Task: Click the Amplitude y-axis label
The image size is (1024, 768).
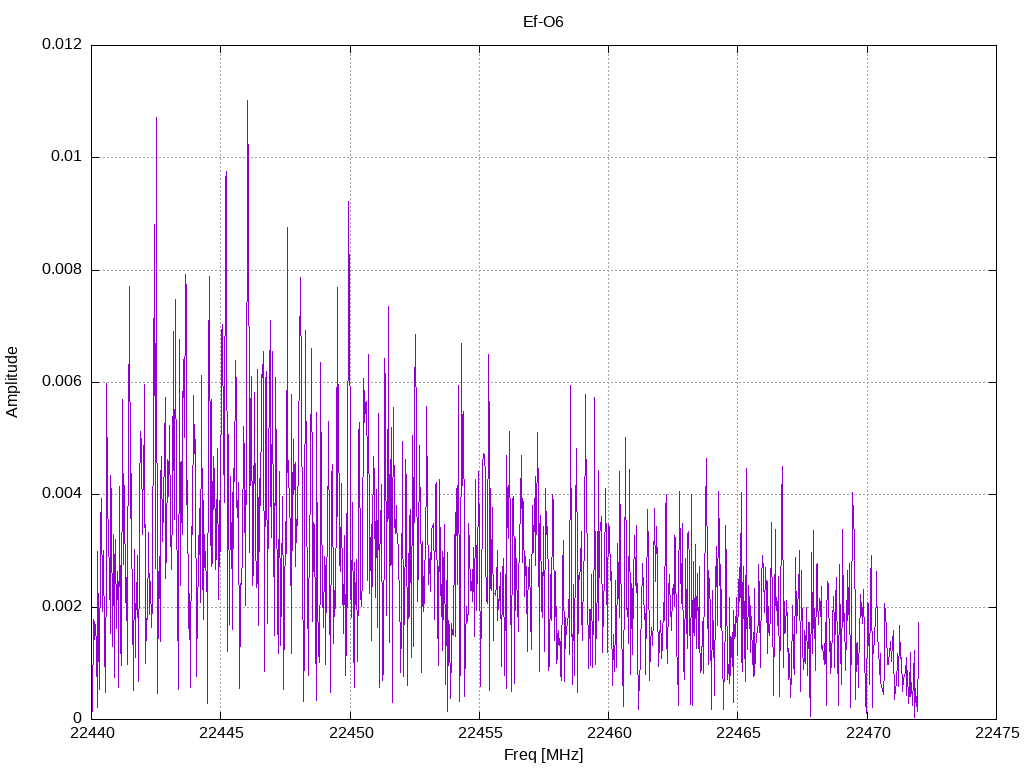Action: coord(12,382)
